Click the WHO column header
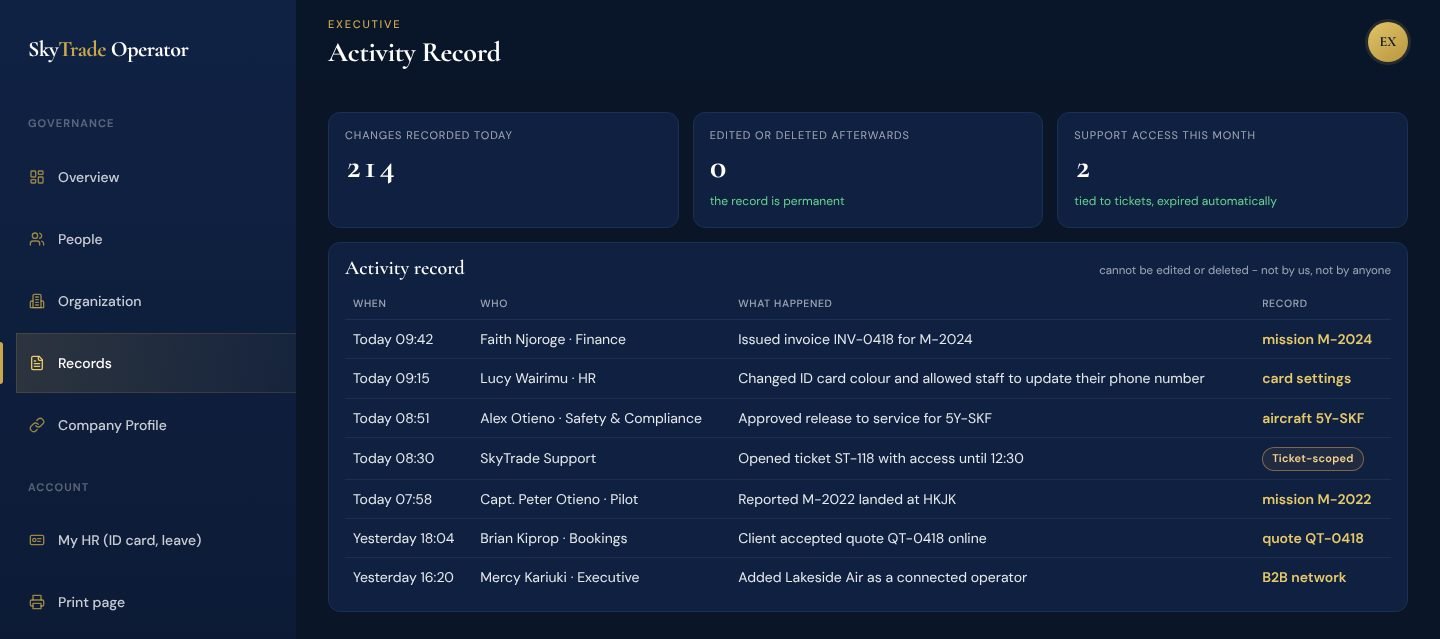Image resolution: width=1440 pixels, height=639 pixels. (494, 303)
